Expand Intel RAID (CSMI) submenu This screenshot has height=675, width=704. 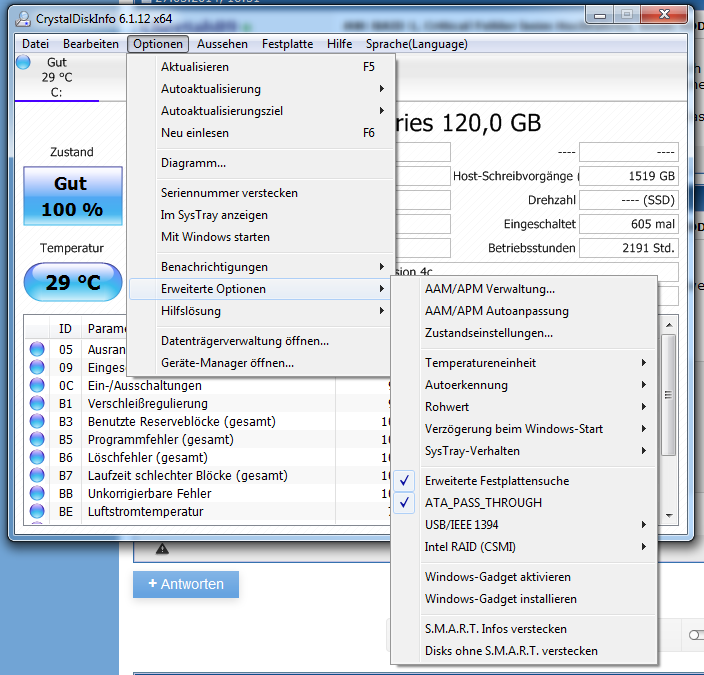[524, 547]
